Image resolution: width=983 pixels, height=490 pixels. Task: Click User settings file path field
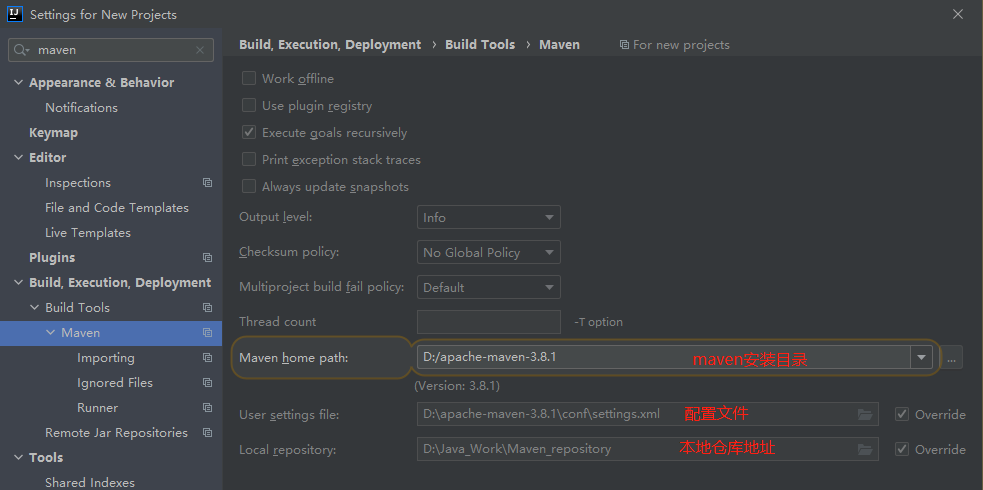point(648,414)
